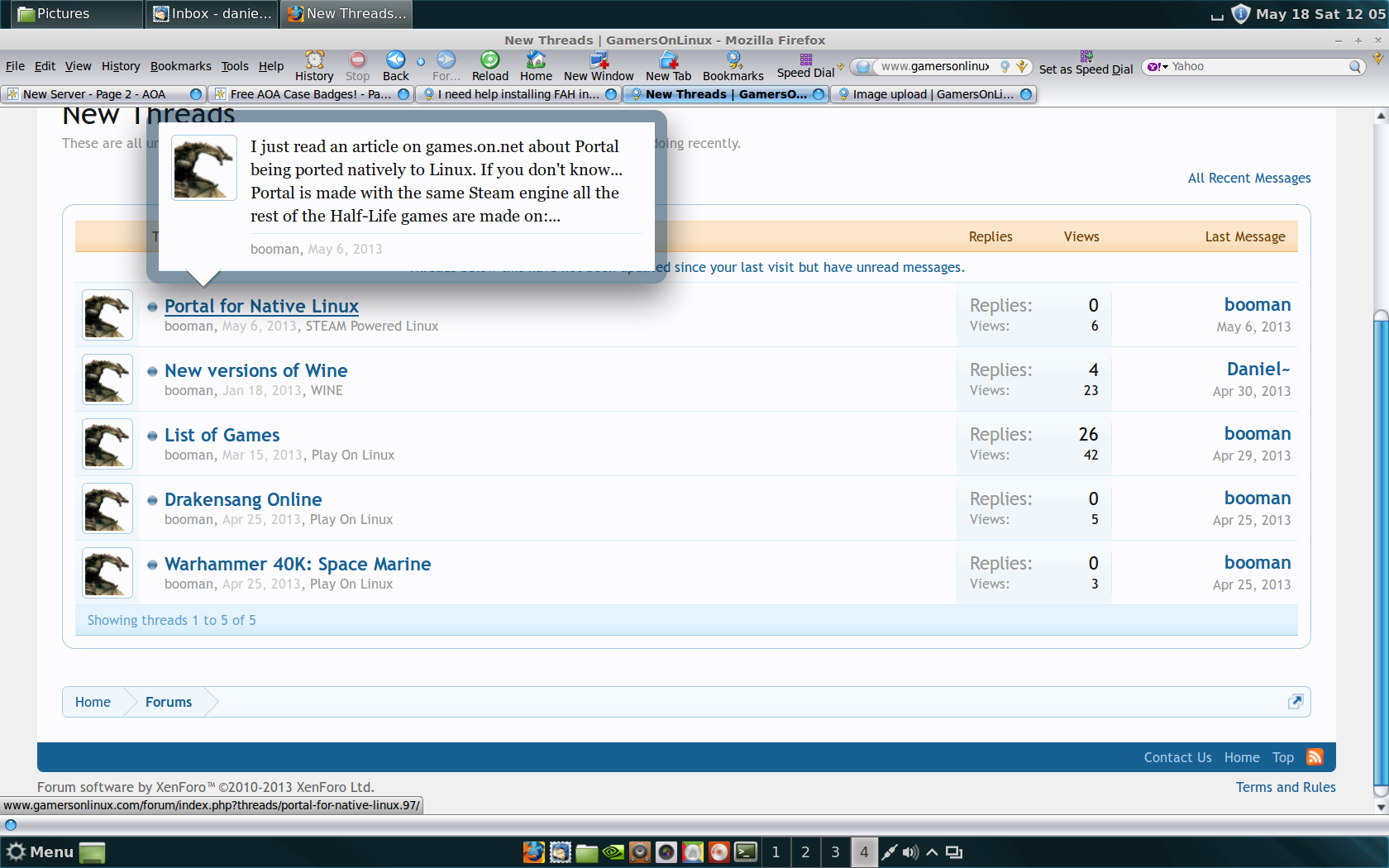
Task: Click the volume speaker tray icon
Action: (x=910, y=852)
